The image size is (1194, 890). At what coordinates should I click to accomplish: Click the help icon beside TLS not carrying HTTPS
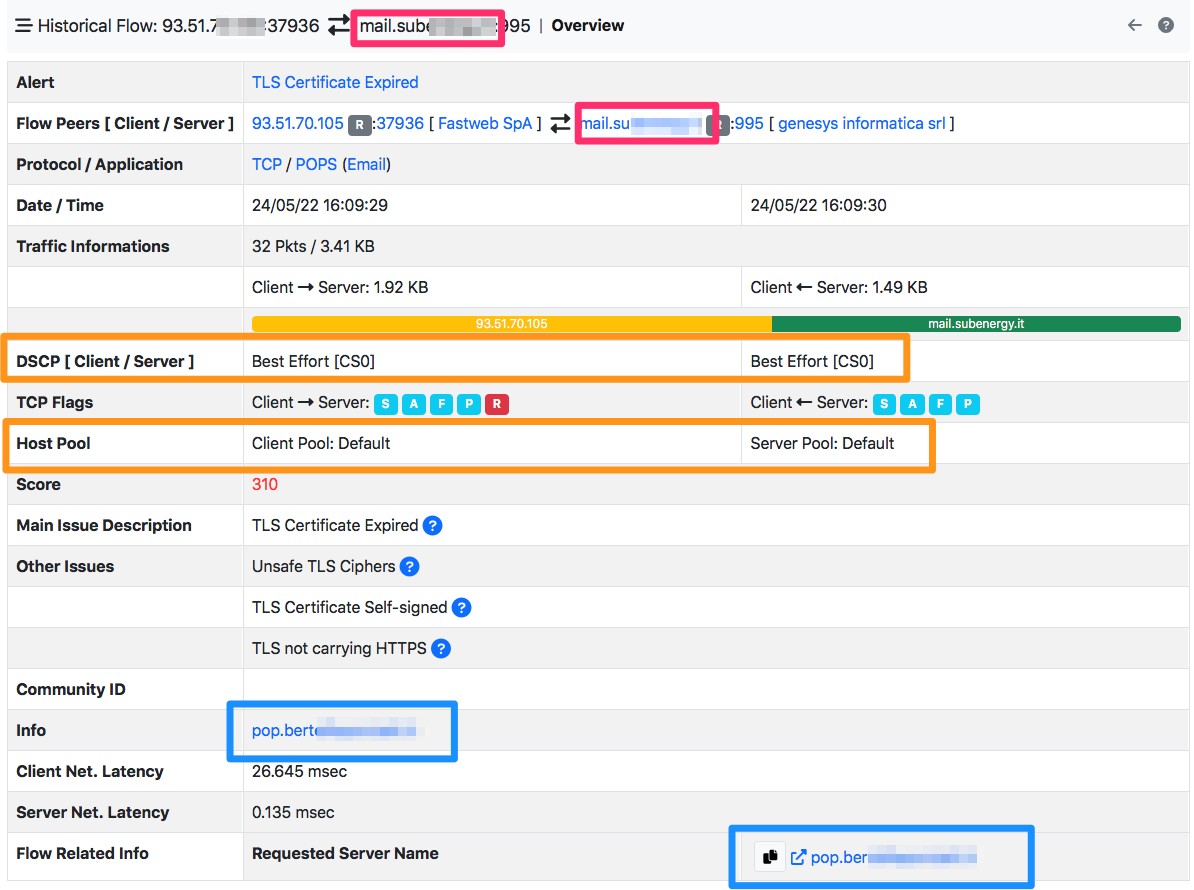pyautogui.click(x=441, y=648)
